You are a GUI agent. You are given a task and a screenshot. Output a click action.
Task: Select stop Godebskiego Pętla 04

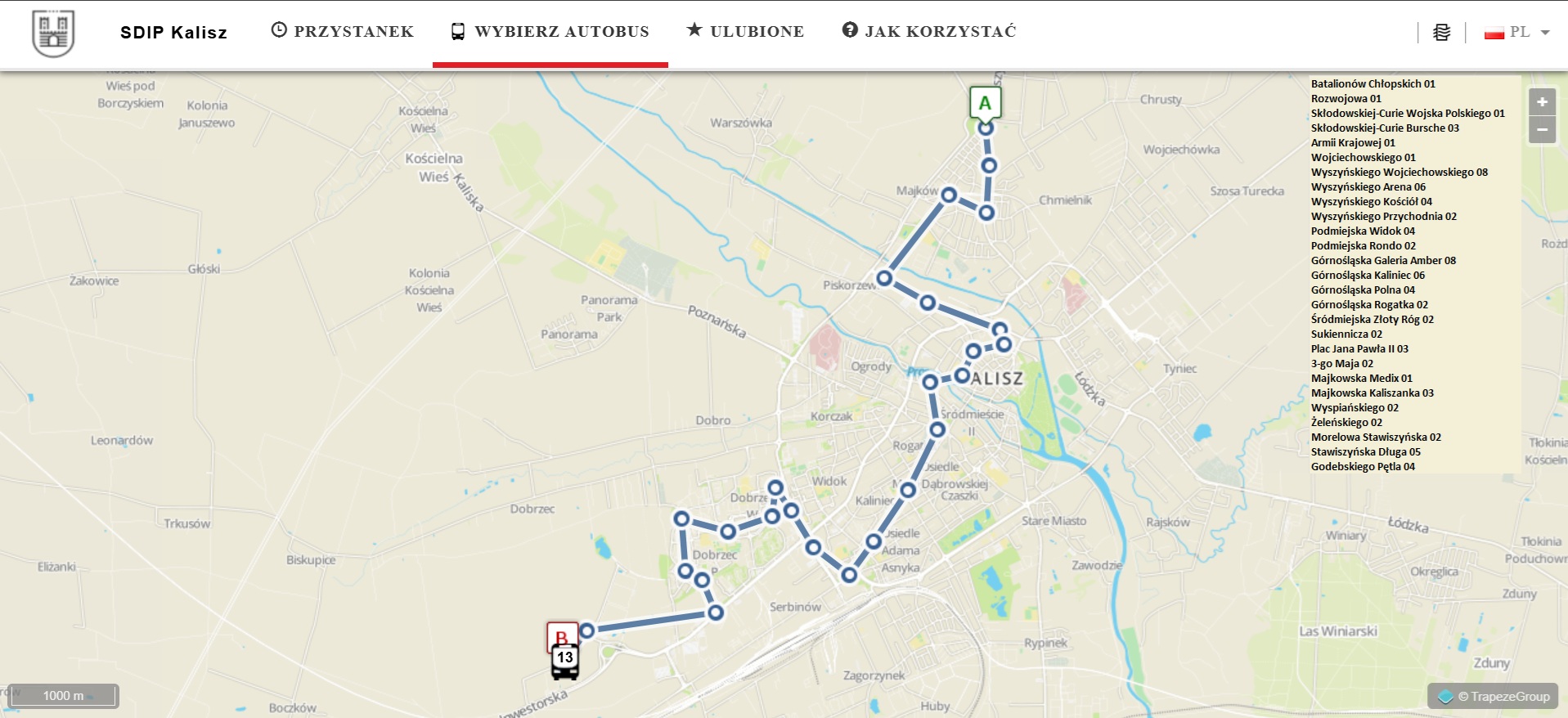[x=1363, y=466]
